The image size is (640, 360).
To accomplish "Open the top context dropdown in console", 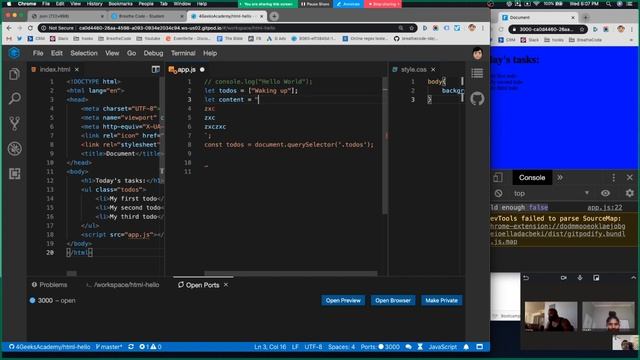I will pos(550,193).
